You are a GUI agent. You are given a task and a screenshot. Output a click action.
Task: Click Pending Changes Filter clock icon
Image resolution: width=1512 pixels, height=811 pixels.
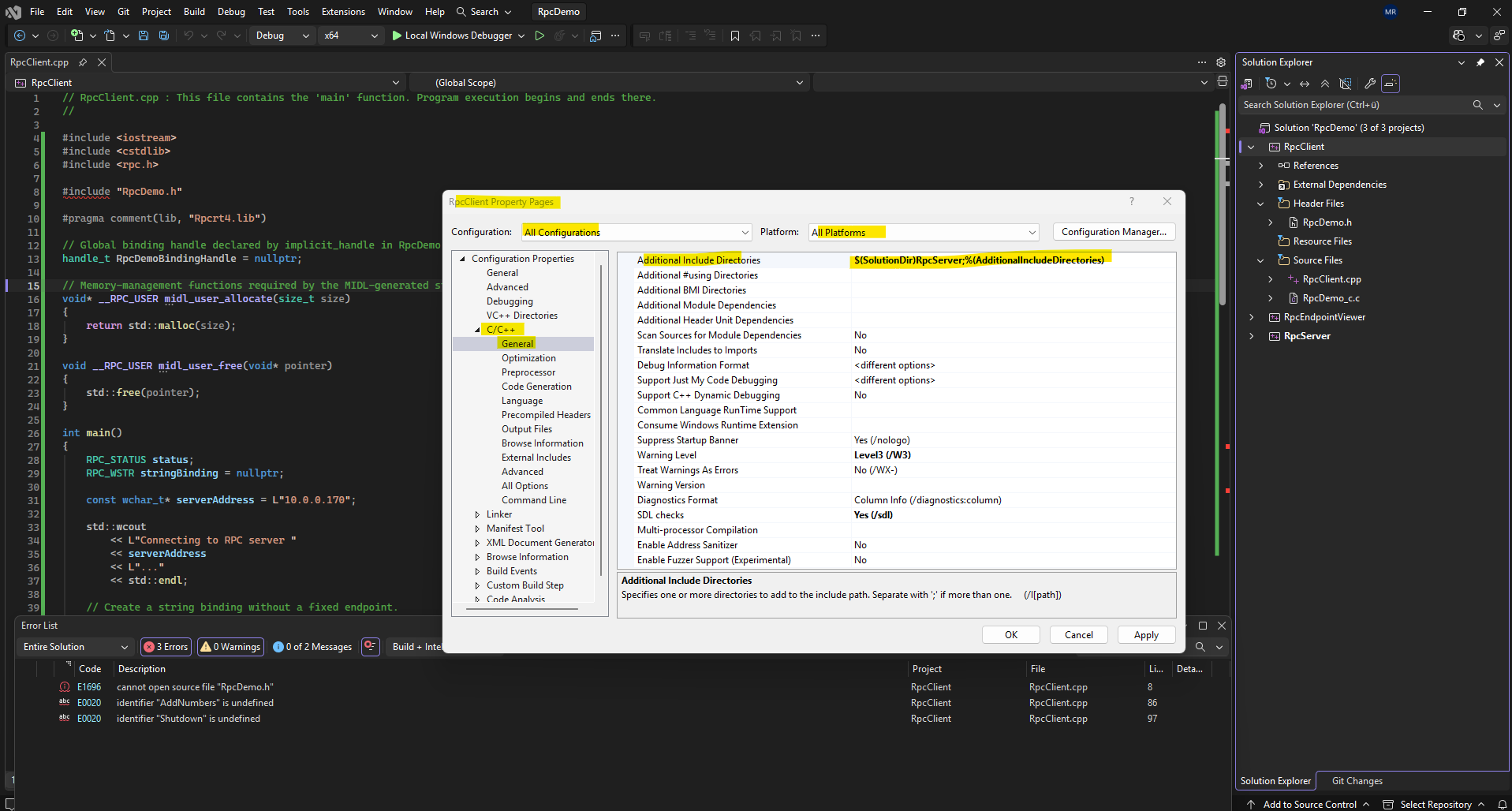point(1271,84)
